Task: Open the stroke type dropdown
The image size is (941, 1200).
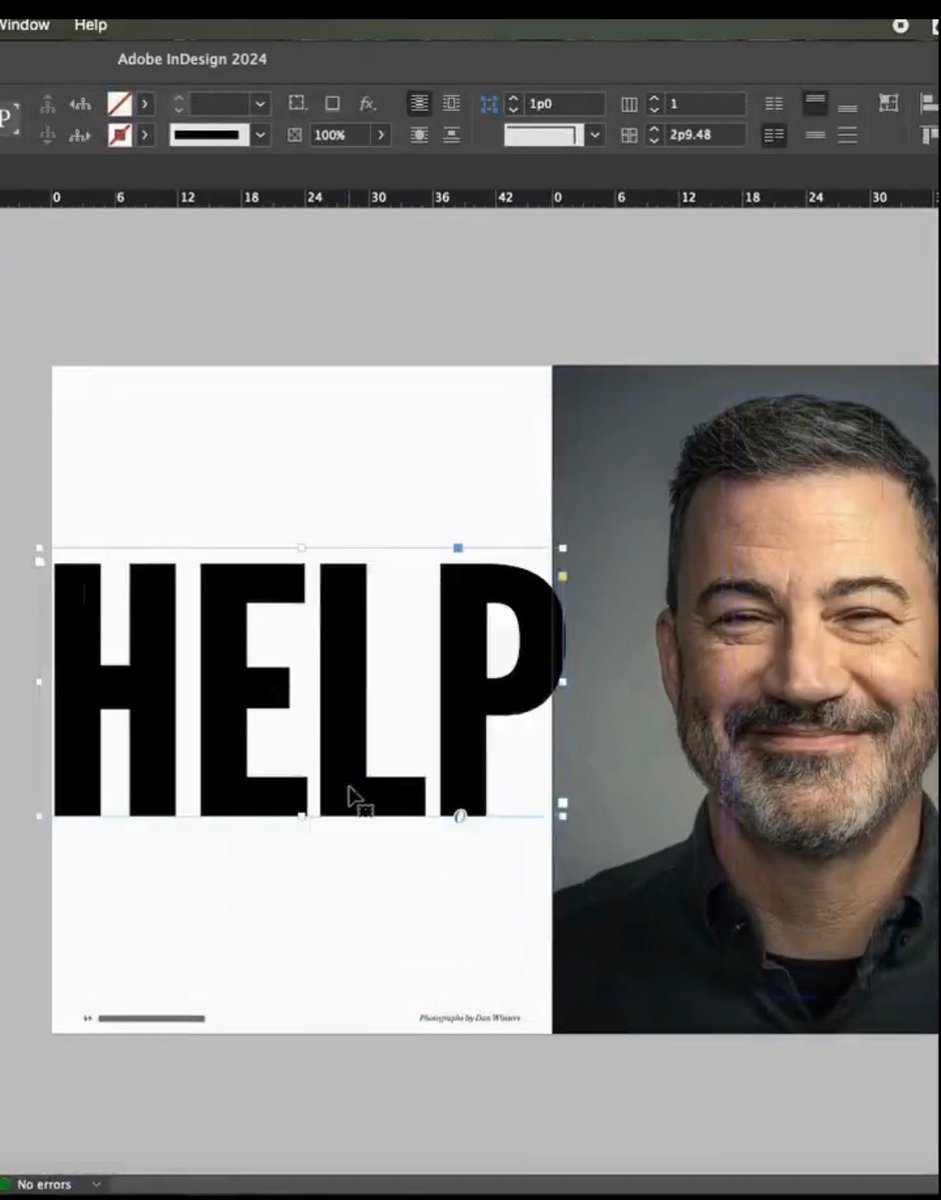Action: coord(260,135)
